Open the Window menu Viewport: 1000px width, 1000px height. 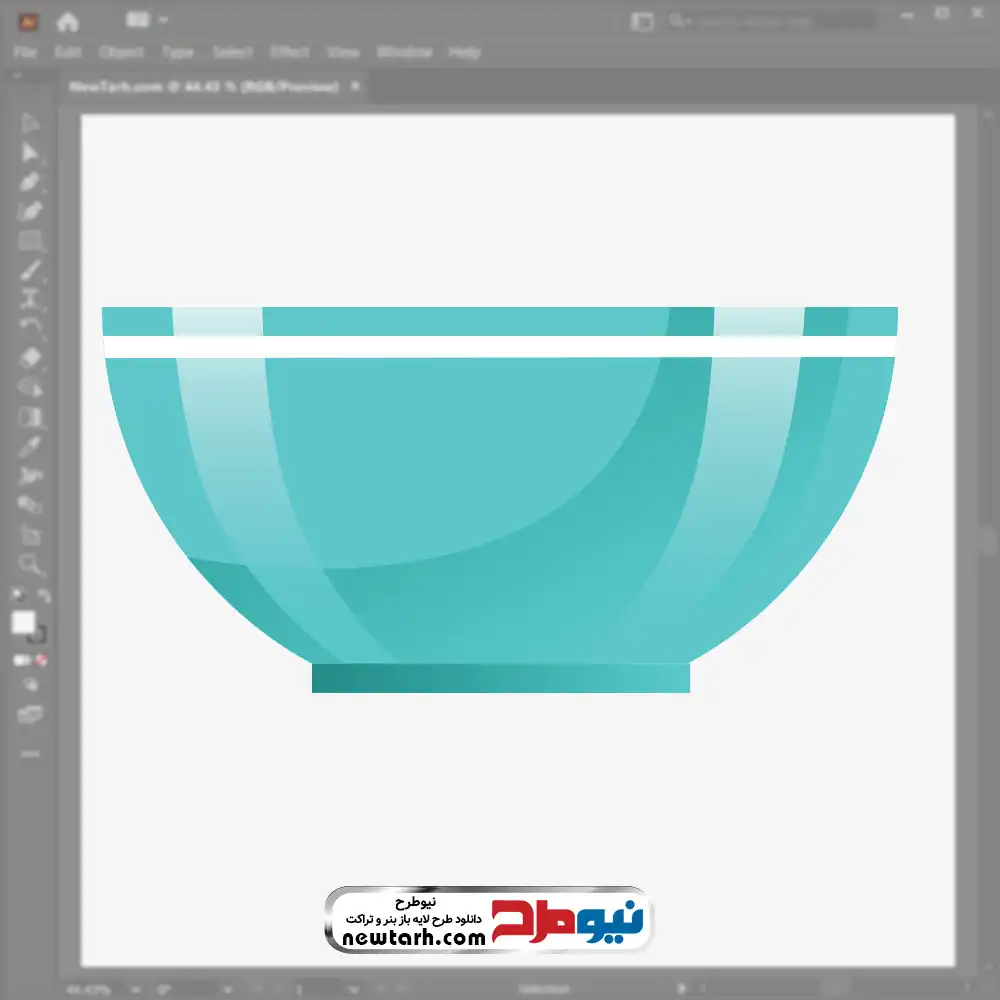(x=403, y=52)
